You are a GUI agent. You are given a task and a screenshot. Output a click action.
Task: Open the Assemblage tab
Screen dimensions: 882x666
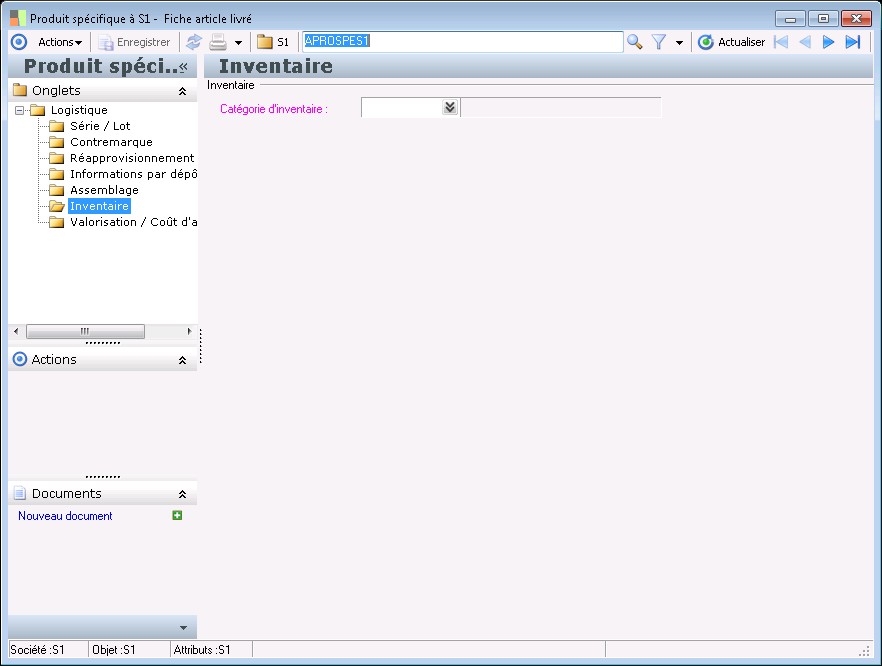105,190
